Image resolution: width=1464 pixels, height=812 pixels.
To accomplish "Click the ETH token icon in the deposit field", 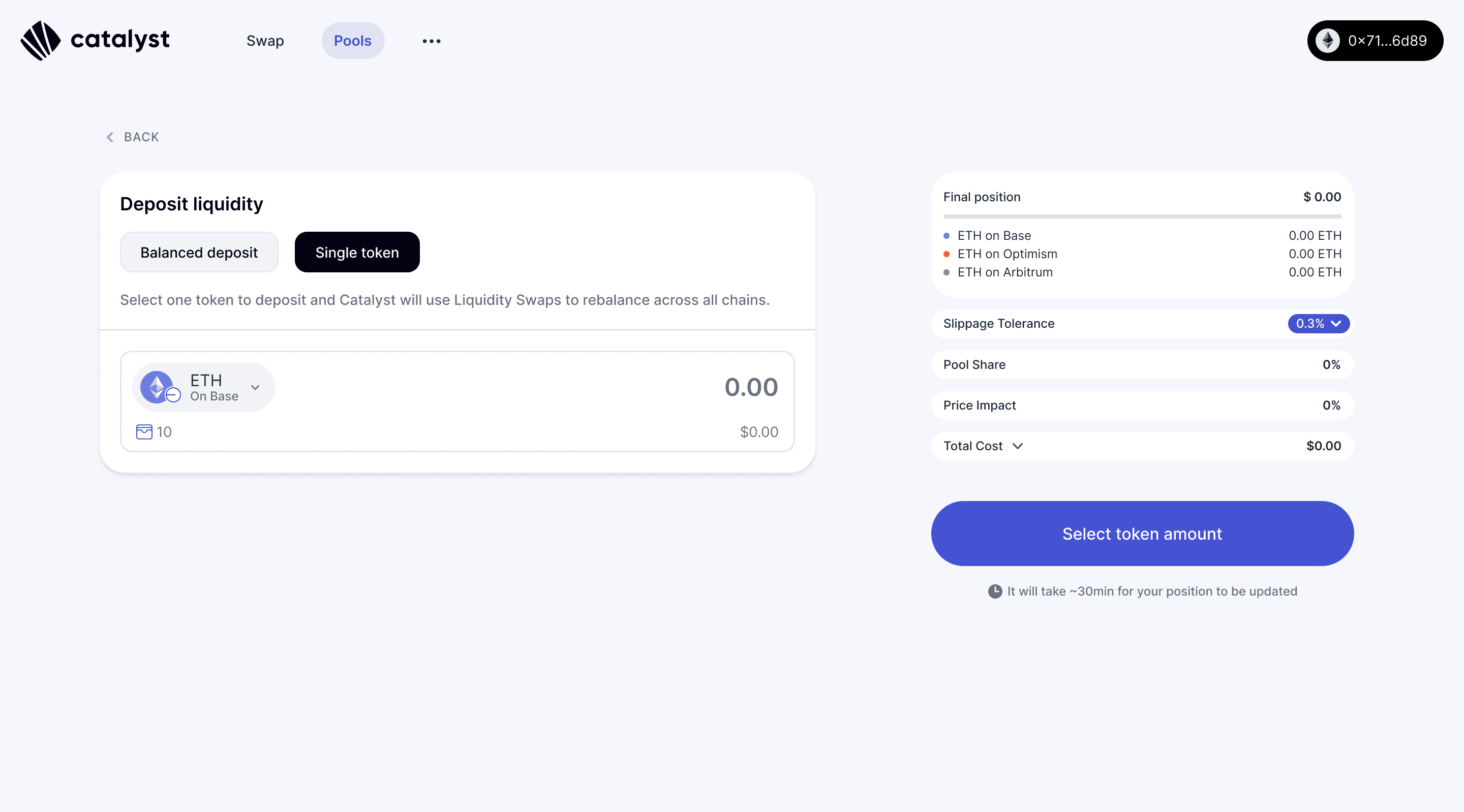I will pyautogui.click(x=157, y=387).
